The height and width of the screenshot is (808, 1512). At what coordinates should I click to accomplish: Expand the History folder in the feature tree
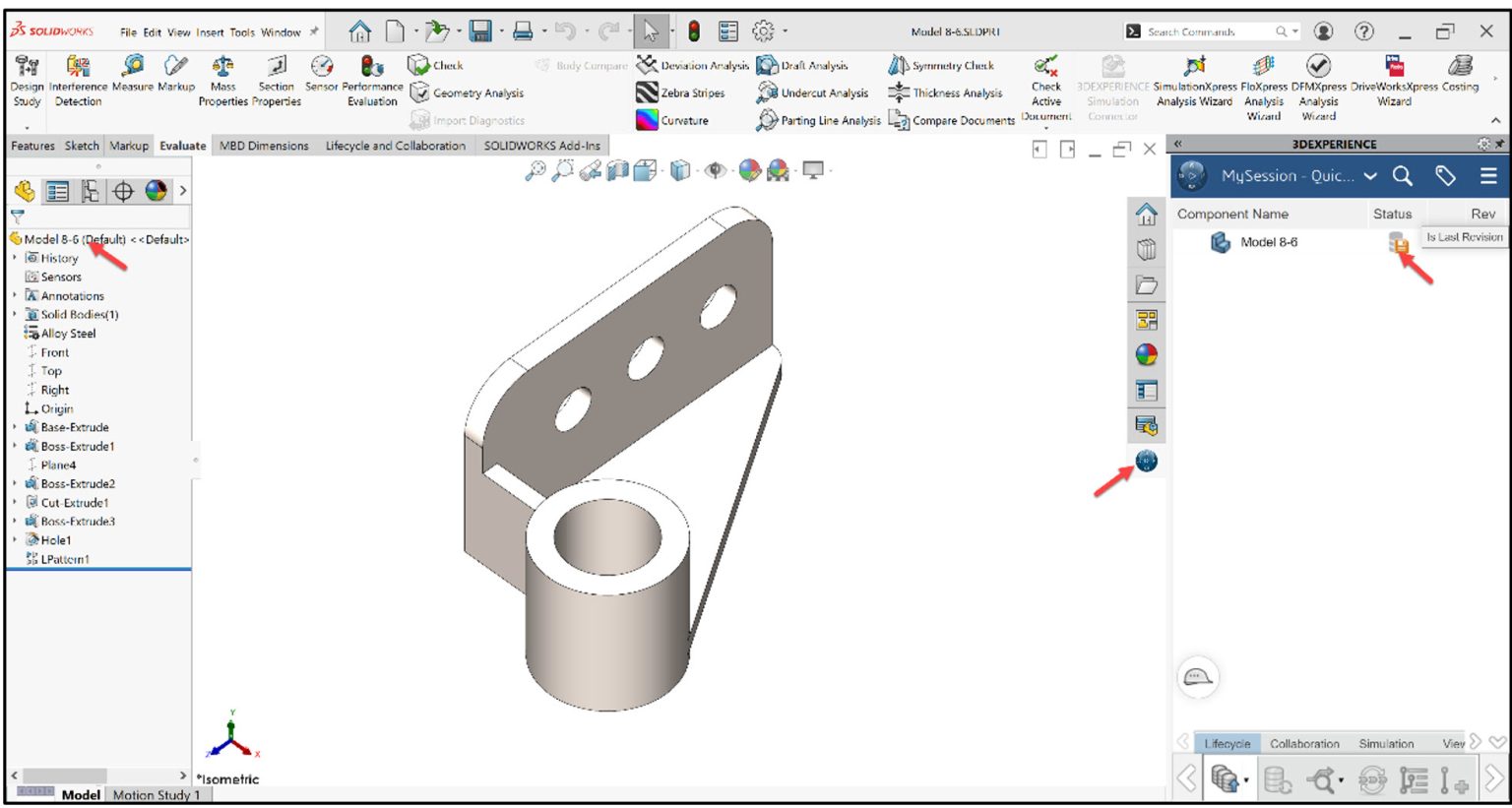[x=14, y=257]
